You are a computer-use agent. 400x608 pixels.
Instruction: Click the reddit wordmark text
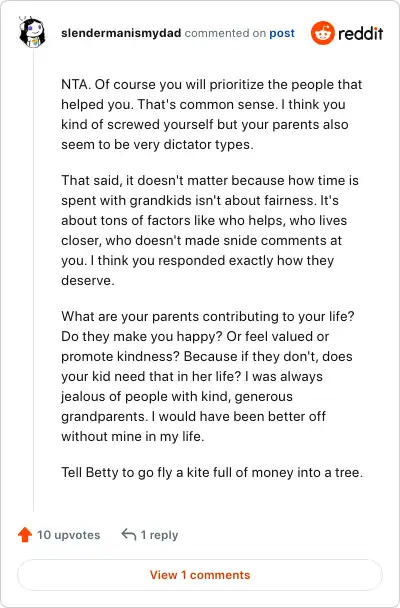[360, 34]
